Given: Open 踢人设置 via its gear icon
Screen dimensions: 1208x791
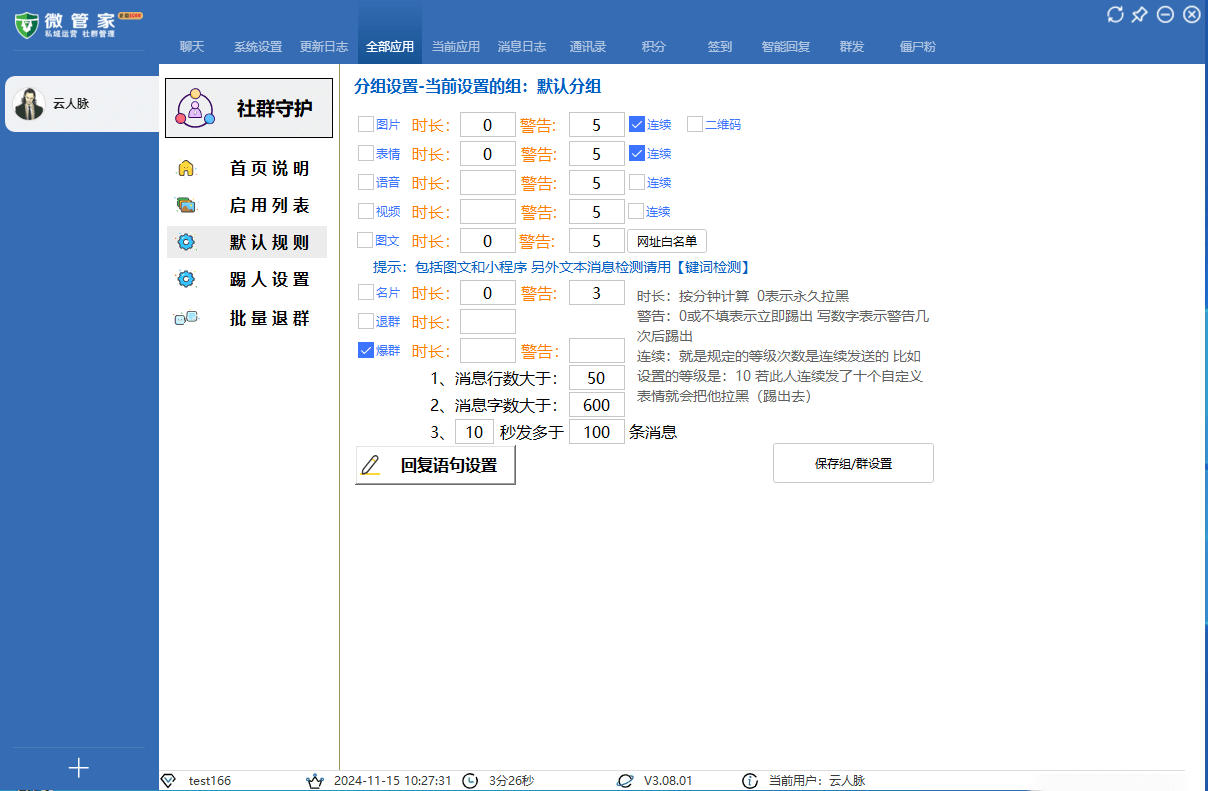Looking at the screenshot, I should tap(186, 278).
